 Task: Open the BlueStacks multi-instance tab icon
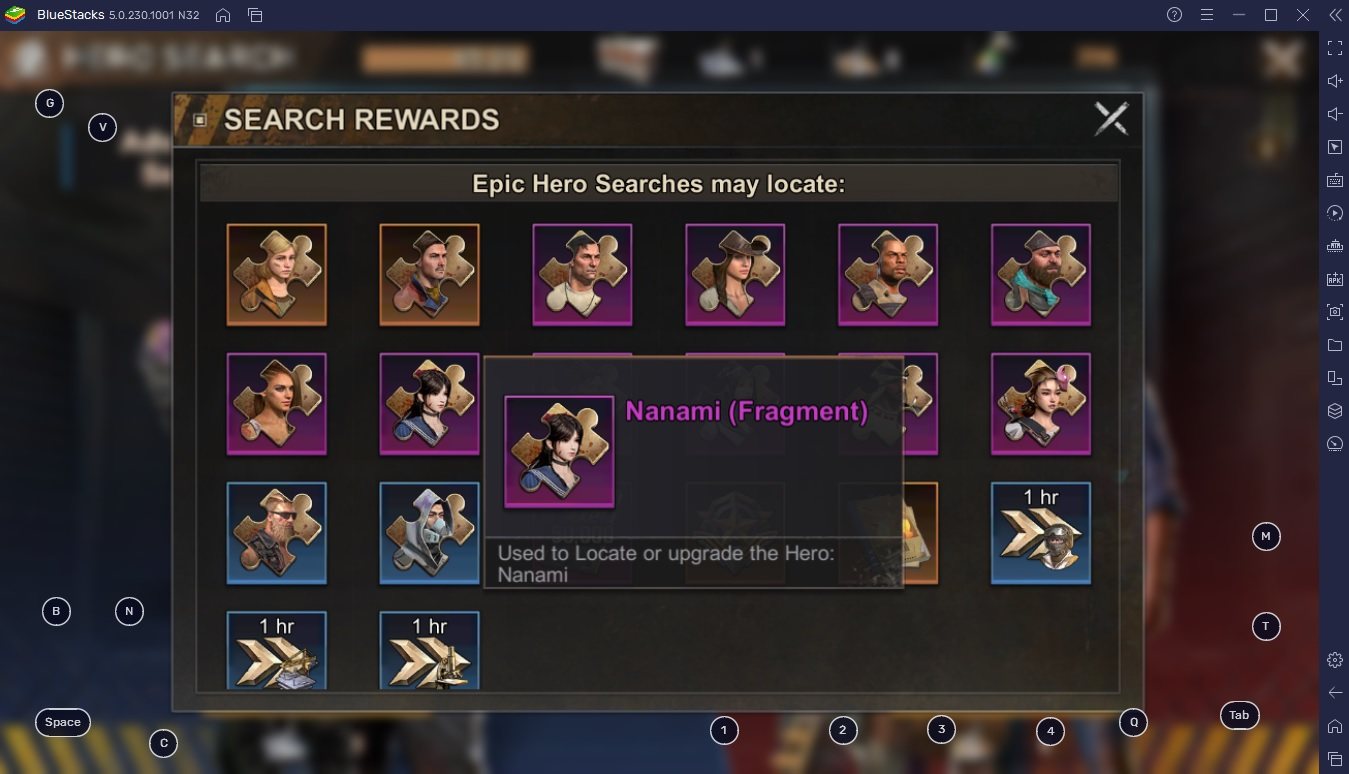pyautogui.click(x=255, y=15)
